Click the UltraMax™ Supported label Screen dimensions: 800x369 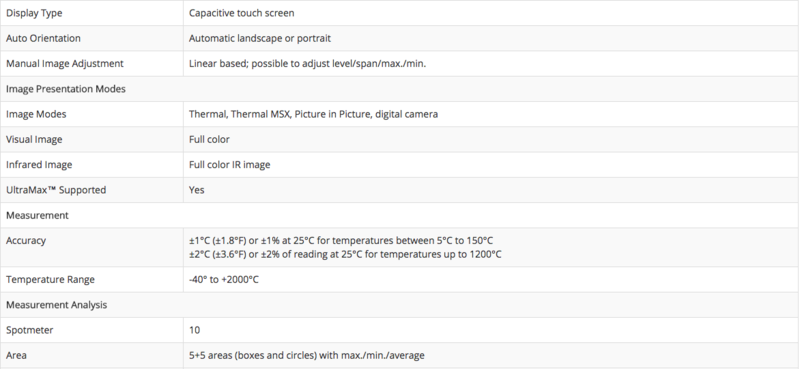56,190
